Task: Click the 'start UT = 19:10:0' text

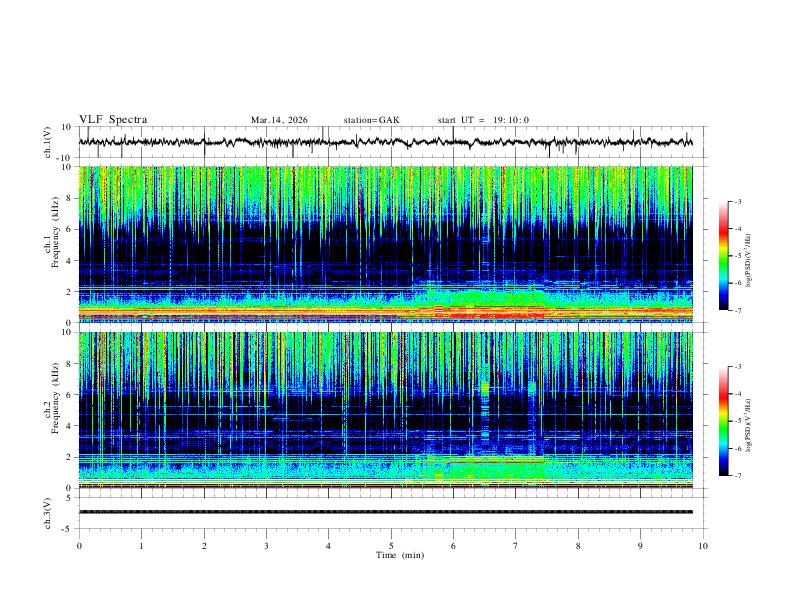Action: click(x=483, y=120)
